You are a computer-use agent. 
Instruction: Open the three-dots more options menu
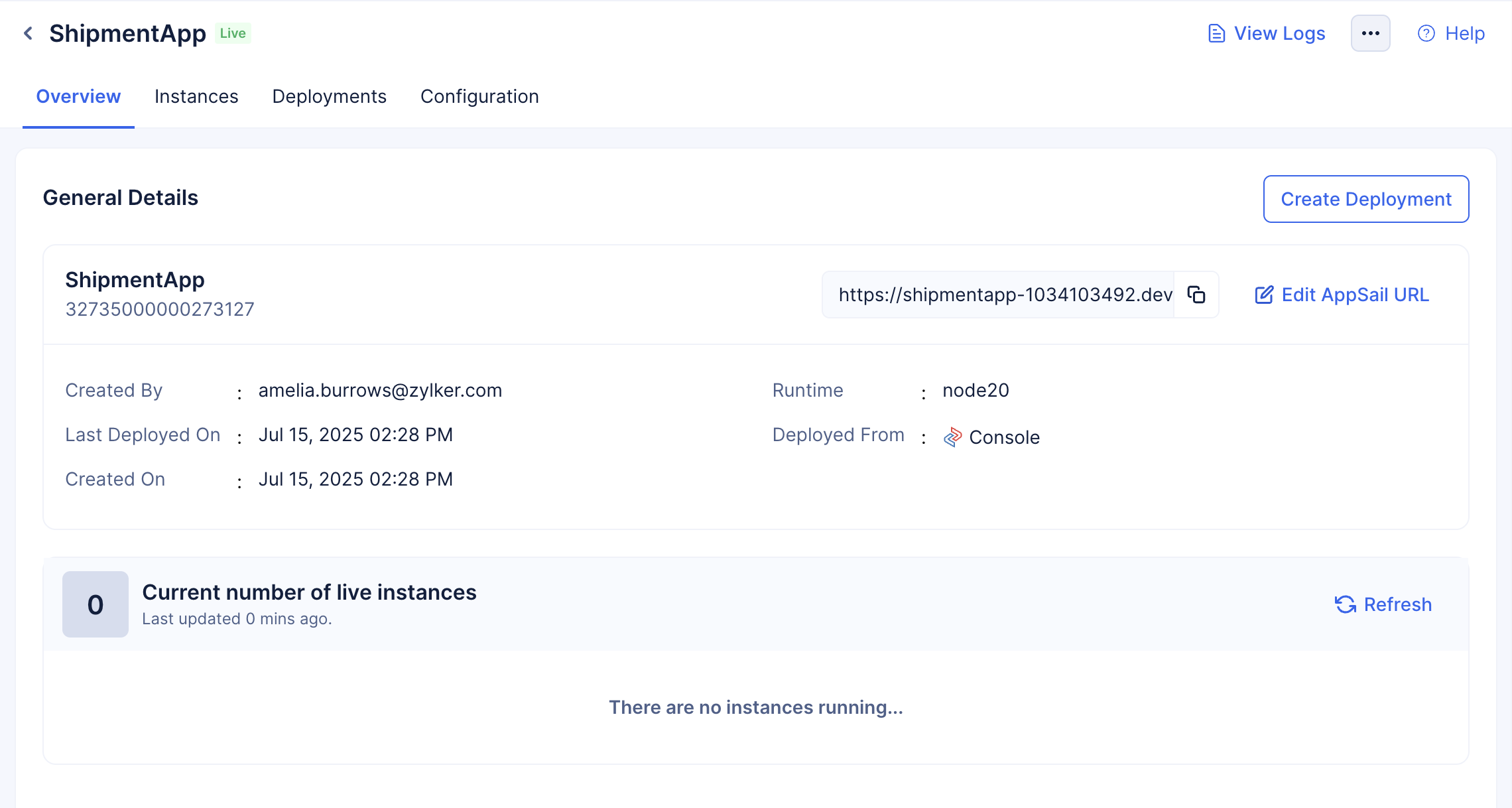(1370, 33)
